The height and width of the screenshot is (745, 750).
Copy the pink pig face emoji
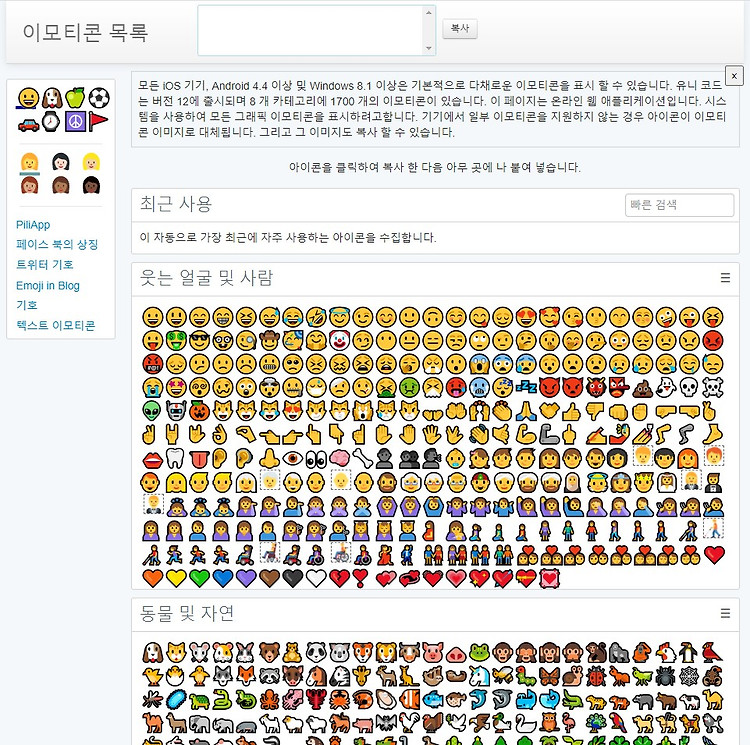[x=433, y=652]
